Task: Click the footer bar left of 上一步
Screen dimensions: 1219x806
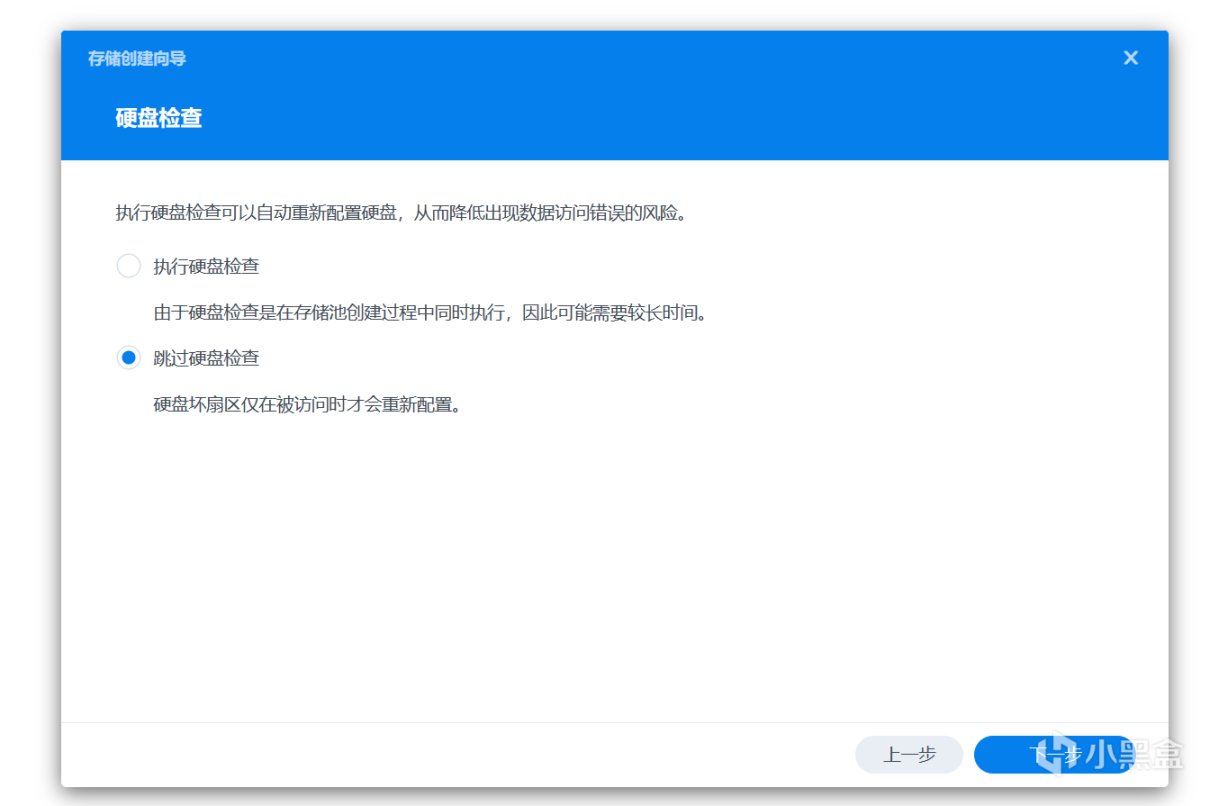Action: click(450, 755)
